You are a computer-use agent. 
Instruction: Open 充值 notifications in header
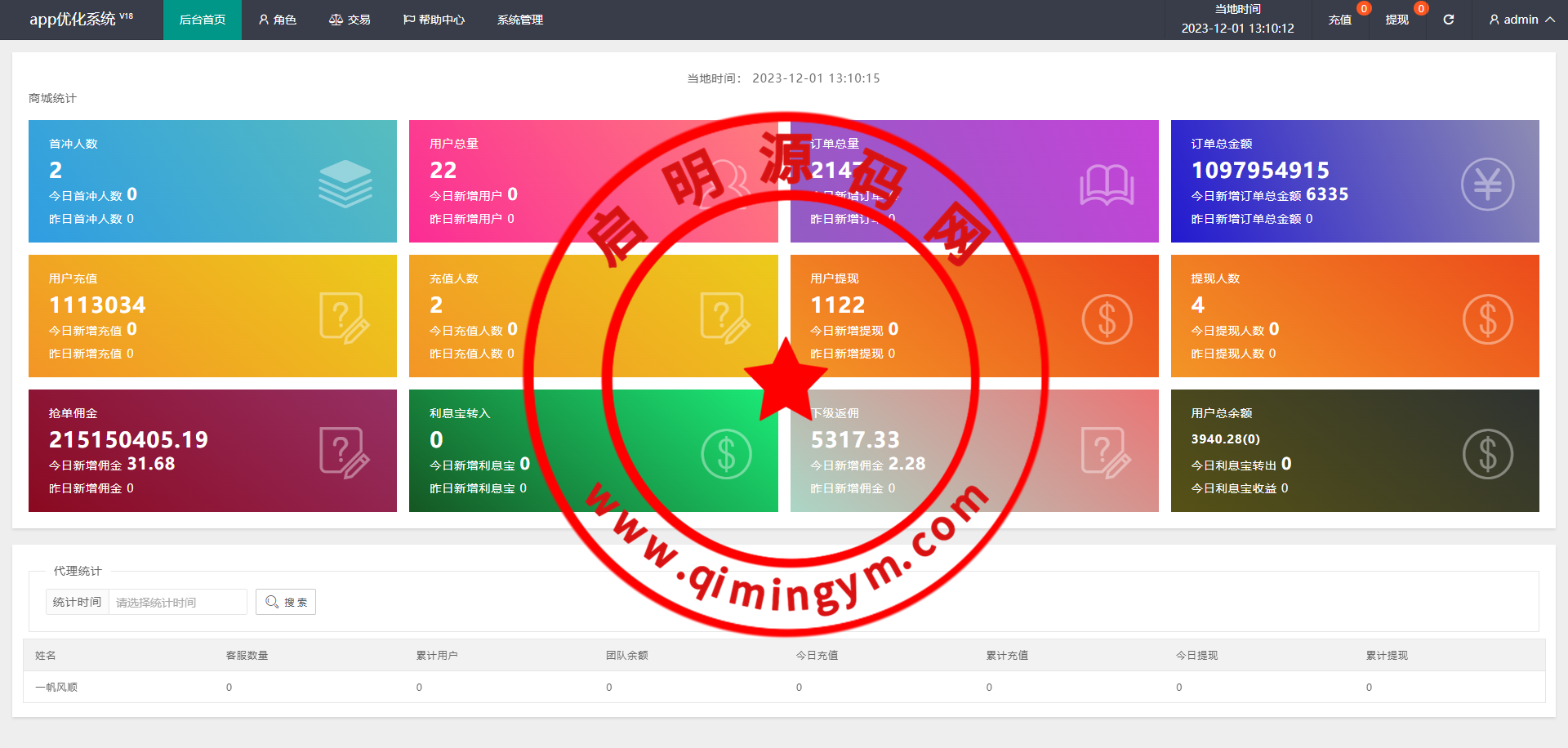click(1339, 20)
